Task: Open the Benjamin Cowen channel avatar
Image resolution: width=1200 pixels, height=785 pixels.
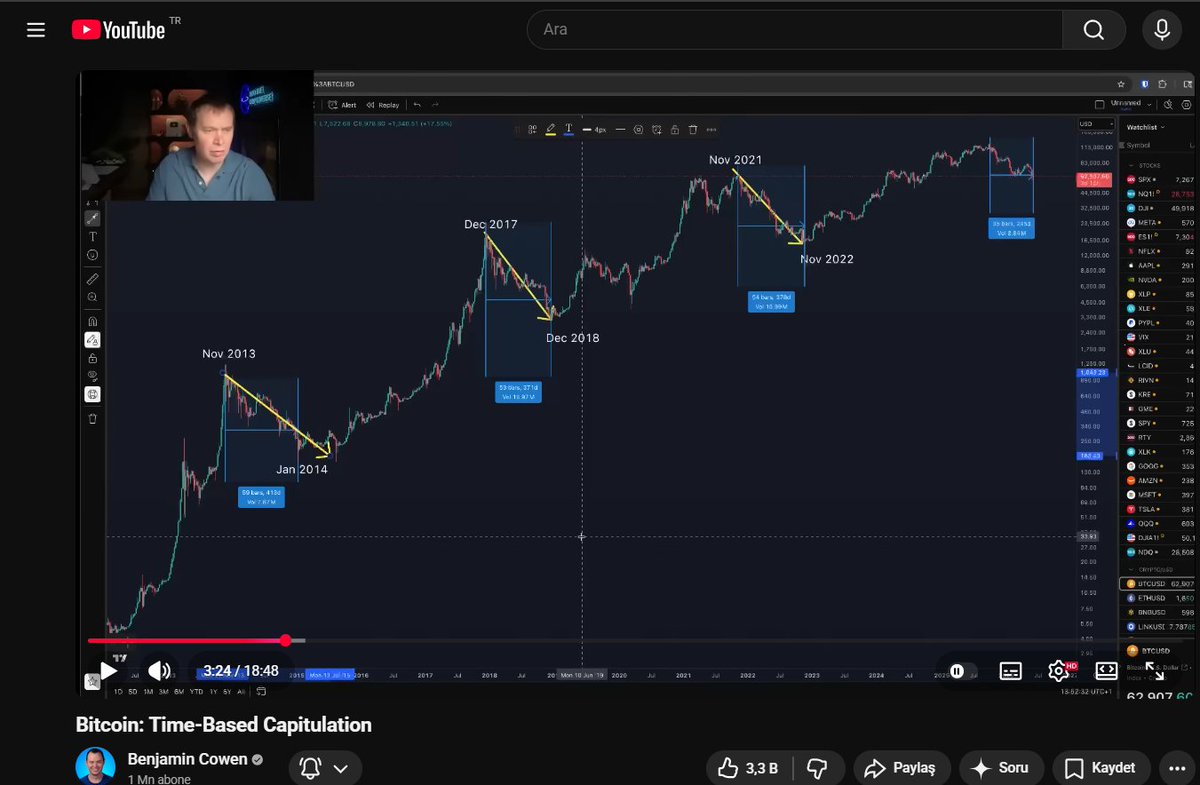Action: (x=95, y=766)
